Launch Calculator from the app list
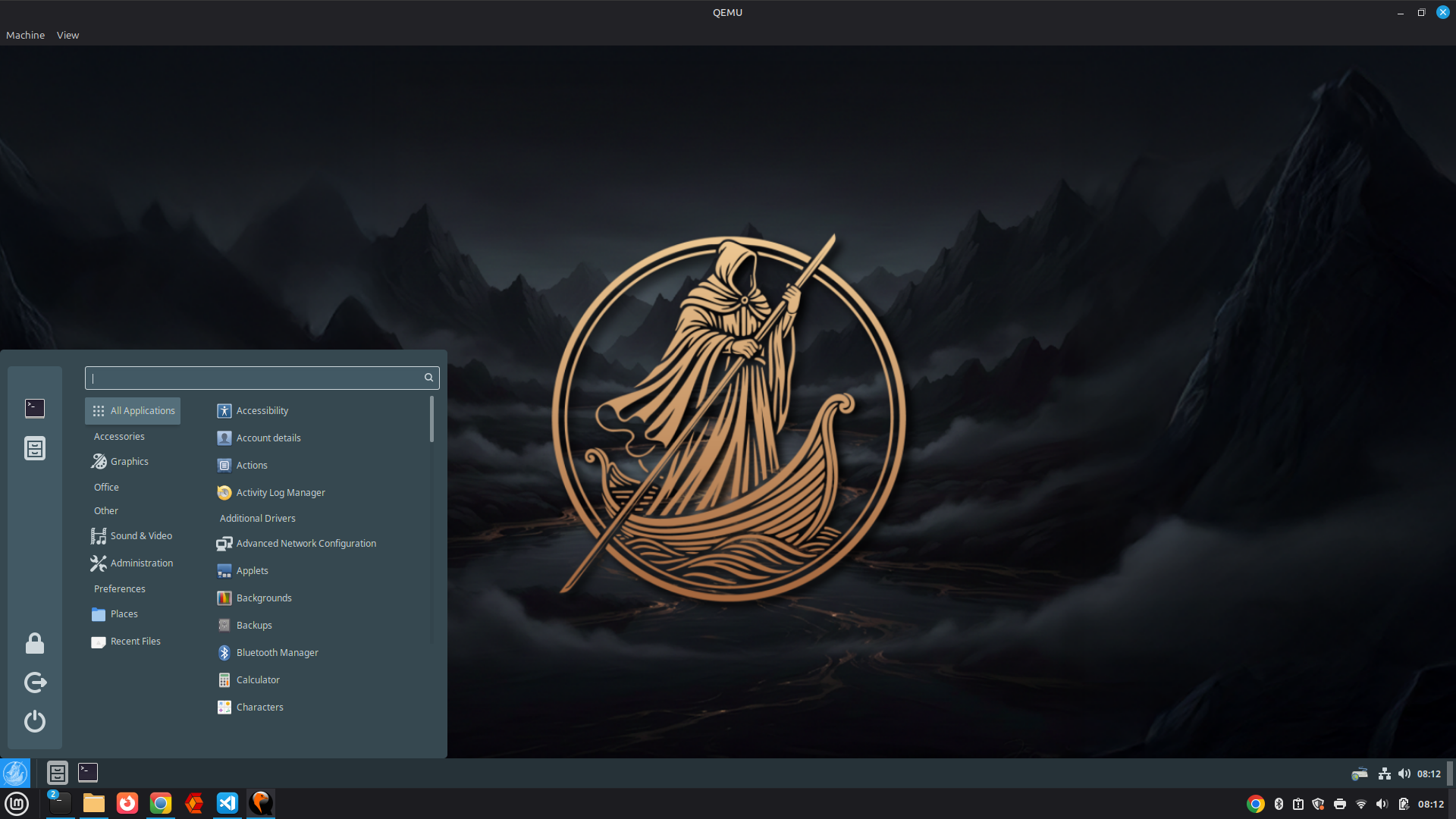Viewport: 1456px width, 819px height. click(258, 679)
